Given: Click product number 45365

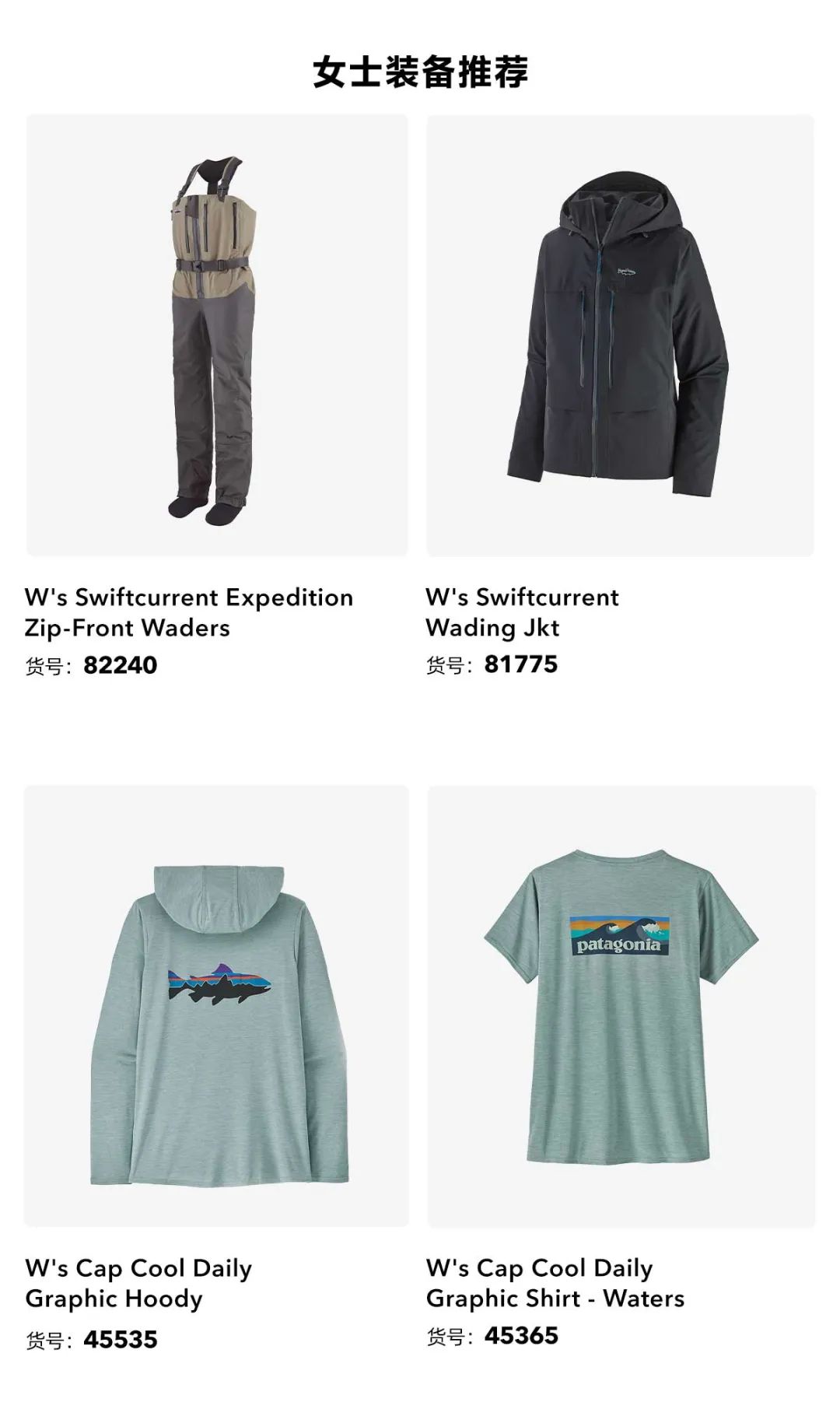Looking at the screenshot, I should click(x=521, y=1336).
